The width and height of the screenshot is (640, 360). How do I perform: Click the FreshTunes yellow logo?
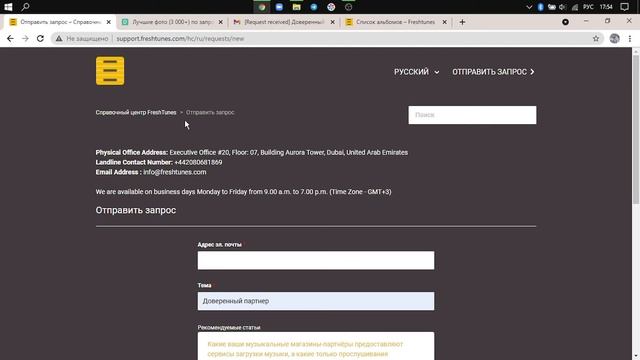110,71
